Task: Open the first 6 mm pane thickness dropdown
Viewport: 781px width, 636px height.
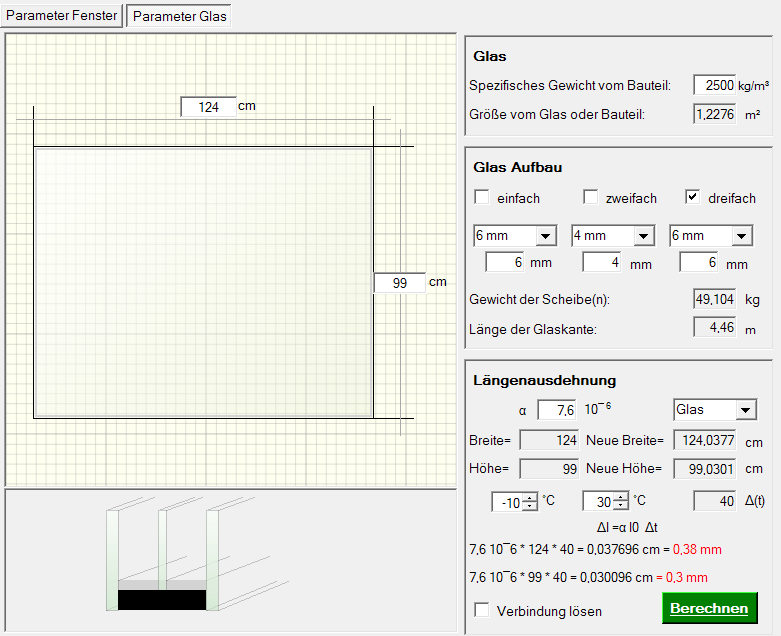Action: [546, 236]
